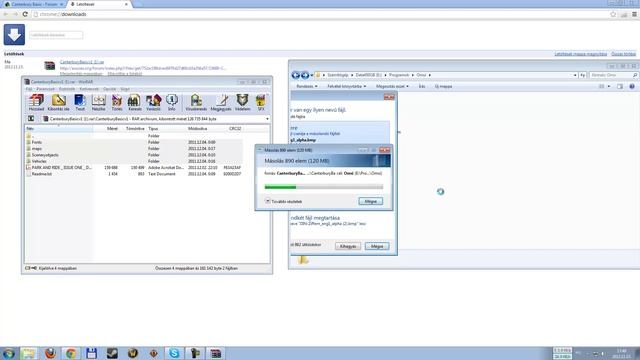This screenshot has height=360, width=640.
Task: Open CanterburyBasicv1 rar download link
Action: click(x=82, y=62)
